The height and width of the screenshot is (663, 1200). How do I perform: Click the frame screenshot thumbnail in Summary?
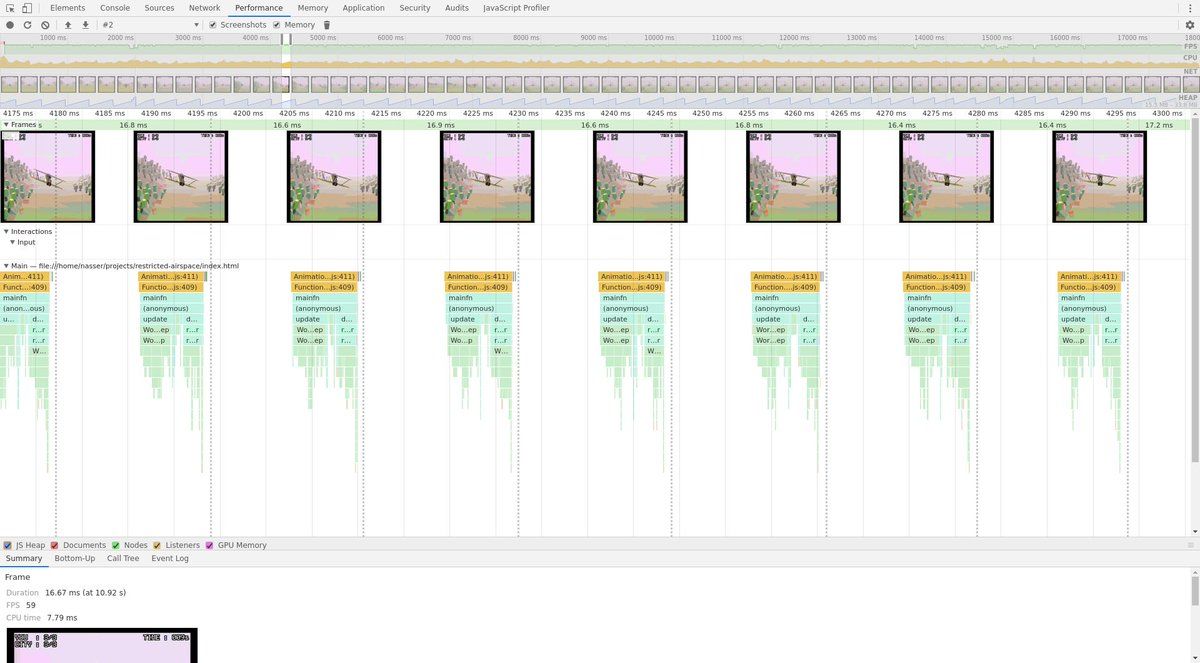(102, 645)
